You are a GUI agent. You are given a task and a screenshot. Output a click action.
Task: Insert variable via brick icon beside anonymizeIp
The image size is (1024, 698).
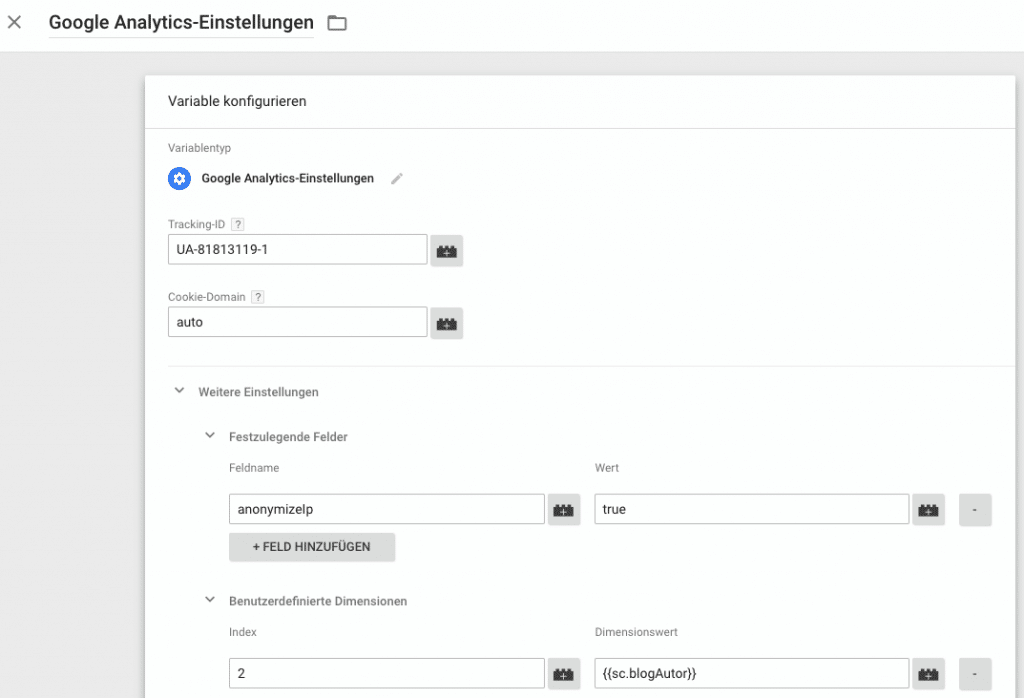(564, 510)
